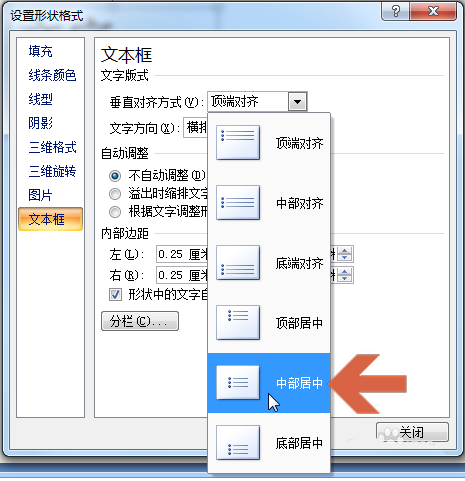Select 溢出时缩排文字 radio button
The width and height of the screenshot is (465, 481).
click(x=115, y=194)
